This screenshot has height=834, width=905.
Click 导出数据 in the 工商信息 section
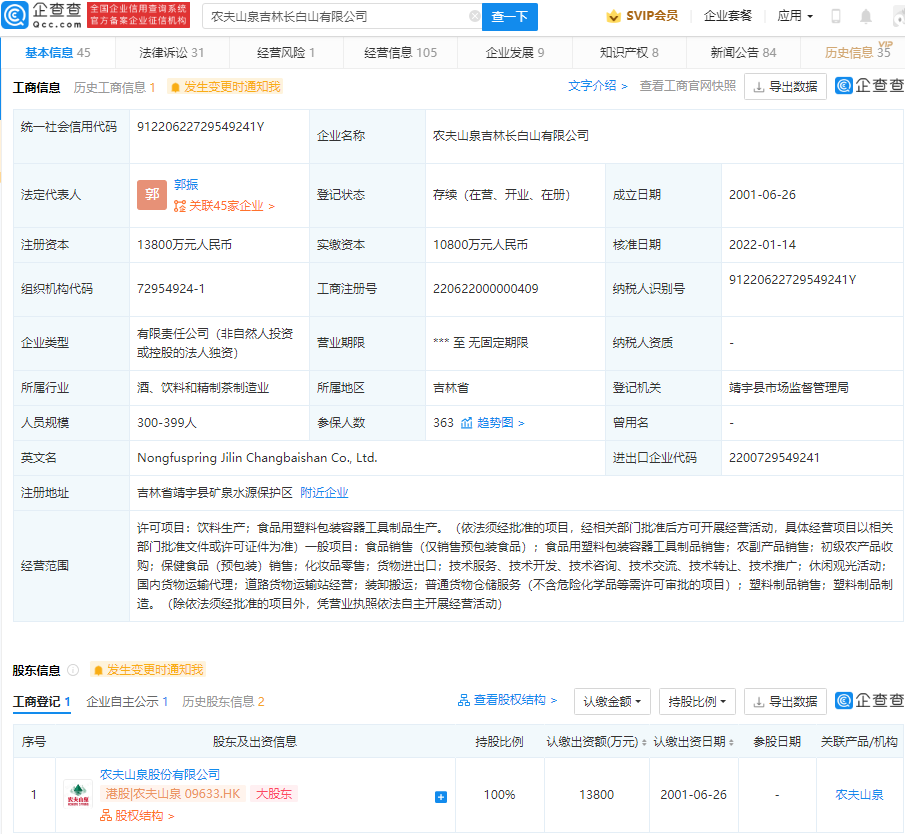(x=786, y=87)
